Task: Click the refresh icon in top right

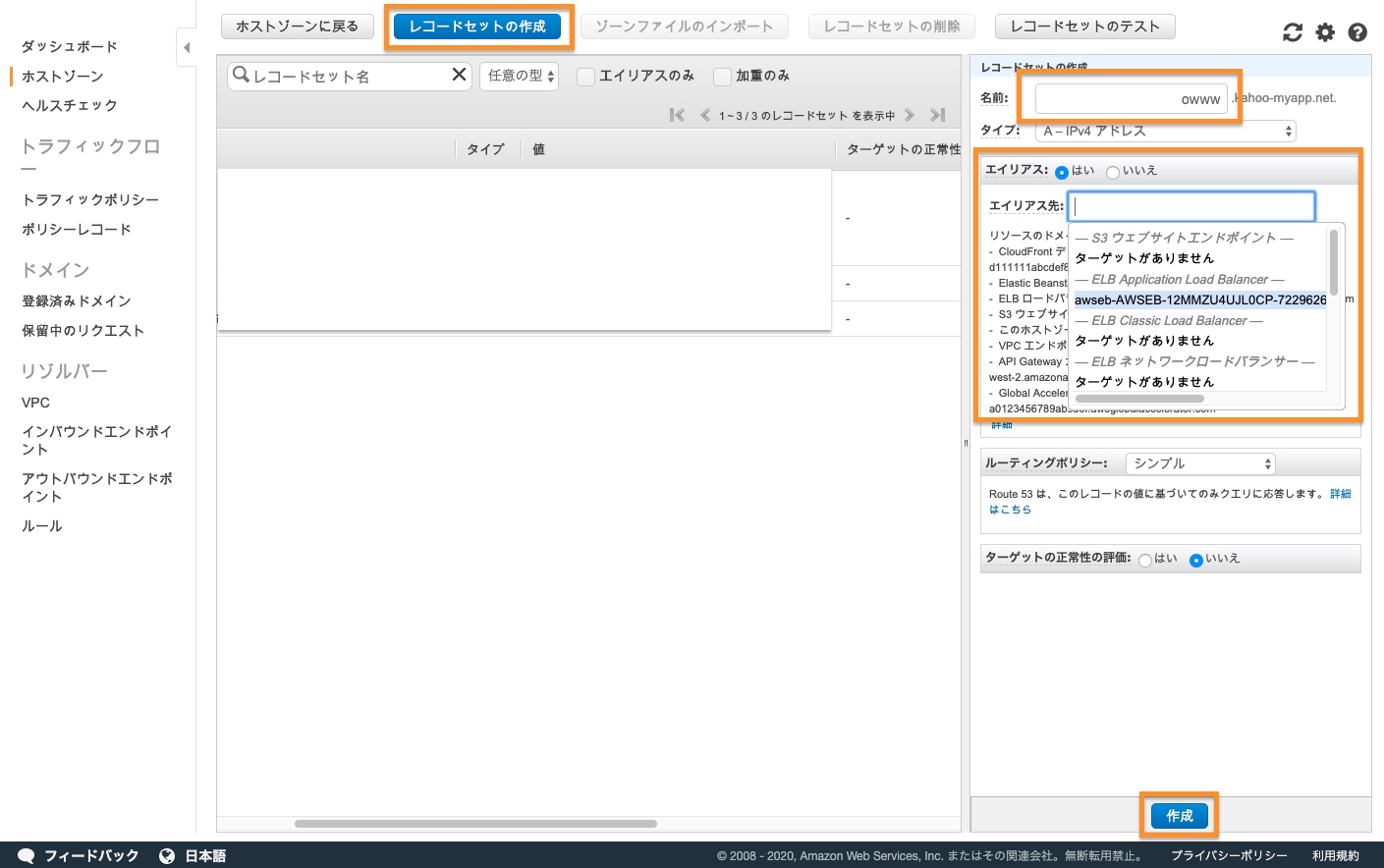Action: [1293, 32]
